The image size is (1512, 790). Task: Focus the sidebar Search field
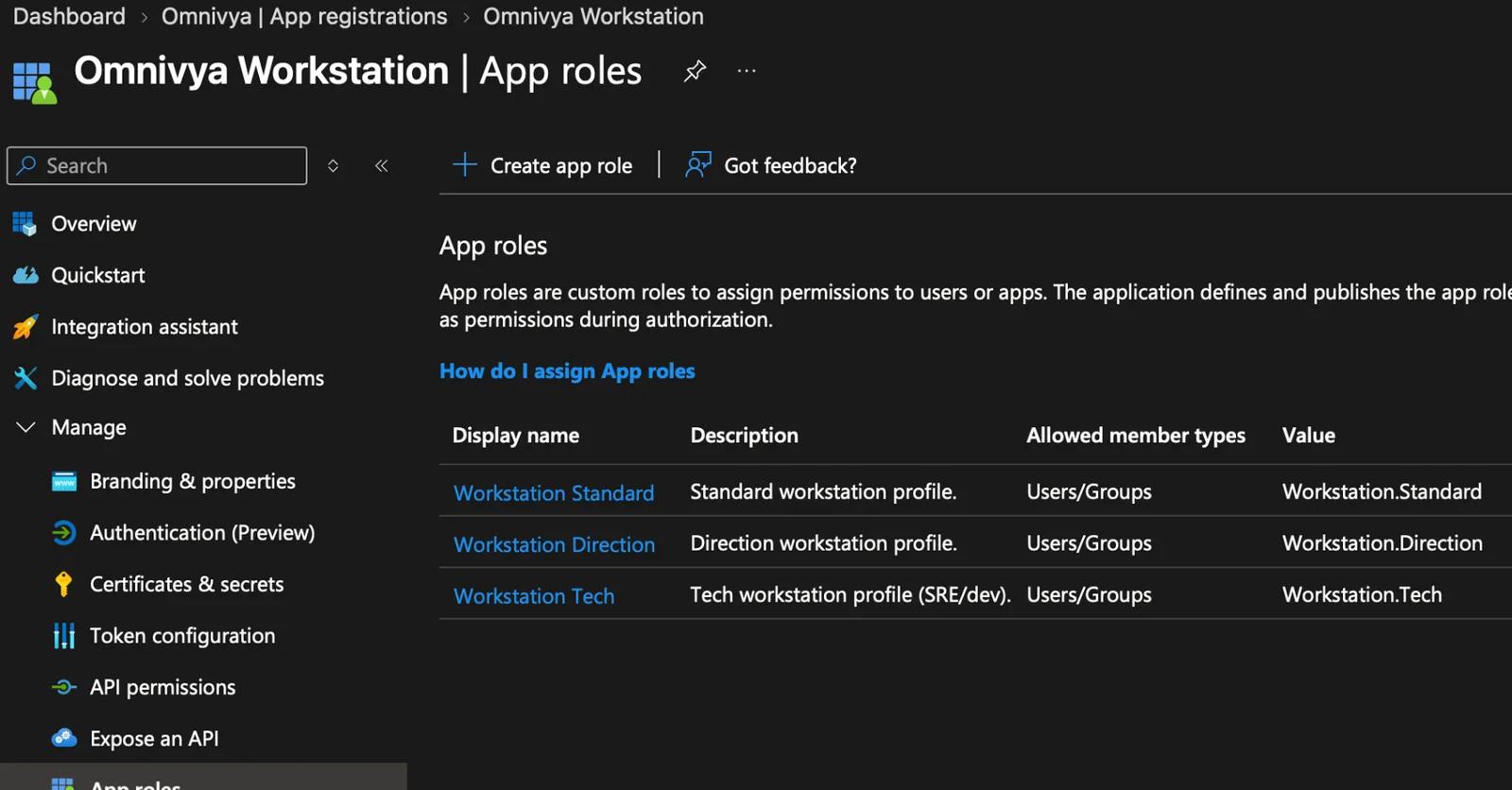(157, 165)
